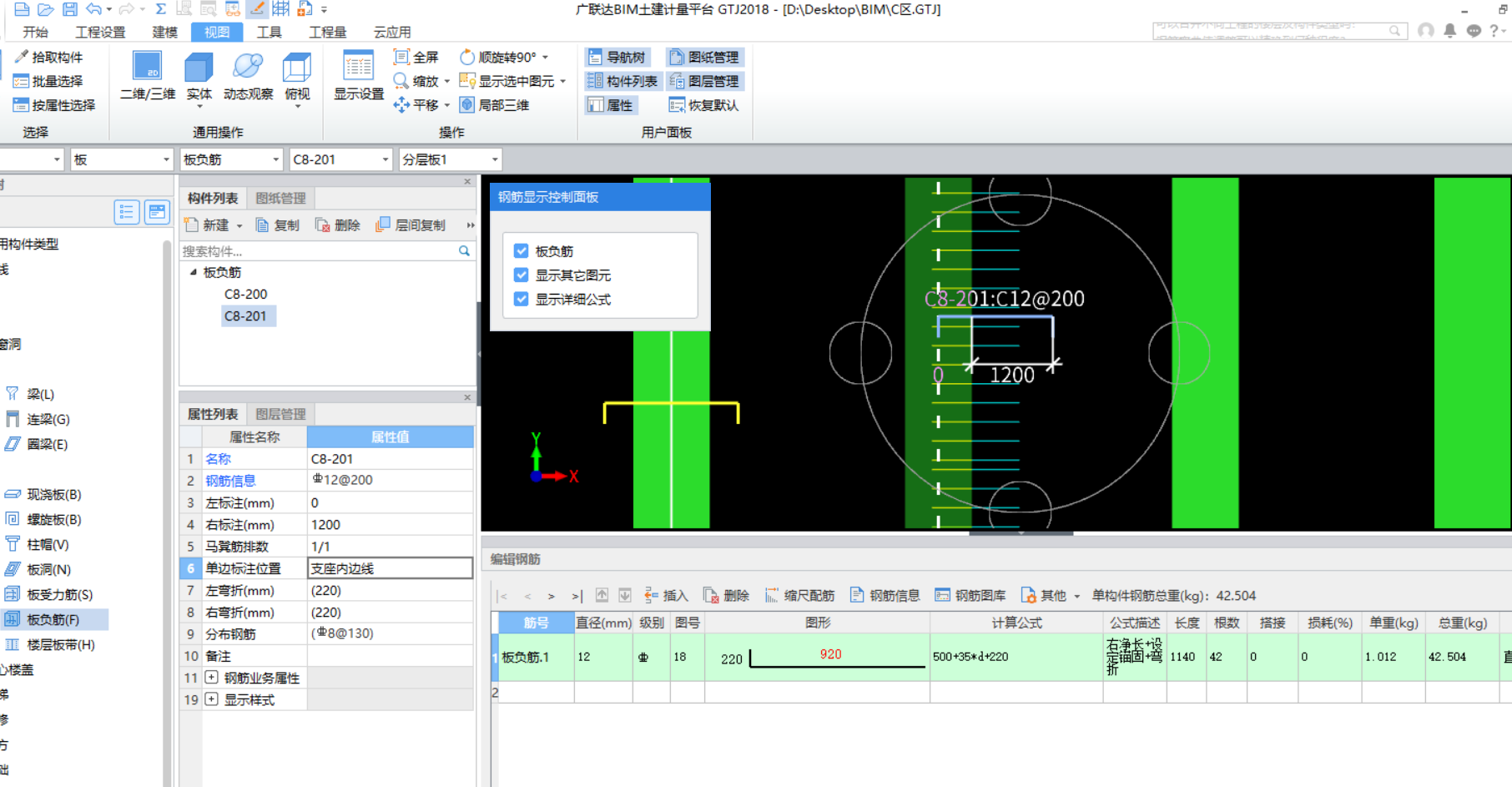Switch 二维/三维 view mode
The width and height of the screenshot is (1512, 787).
coord(148,76)
